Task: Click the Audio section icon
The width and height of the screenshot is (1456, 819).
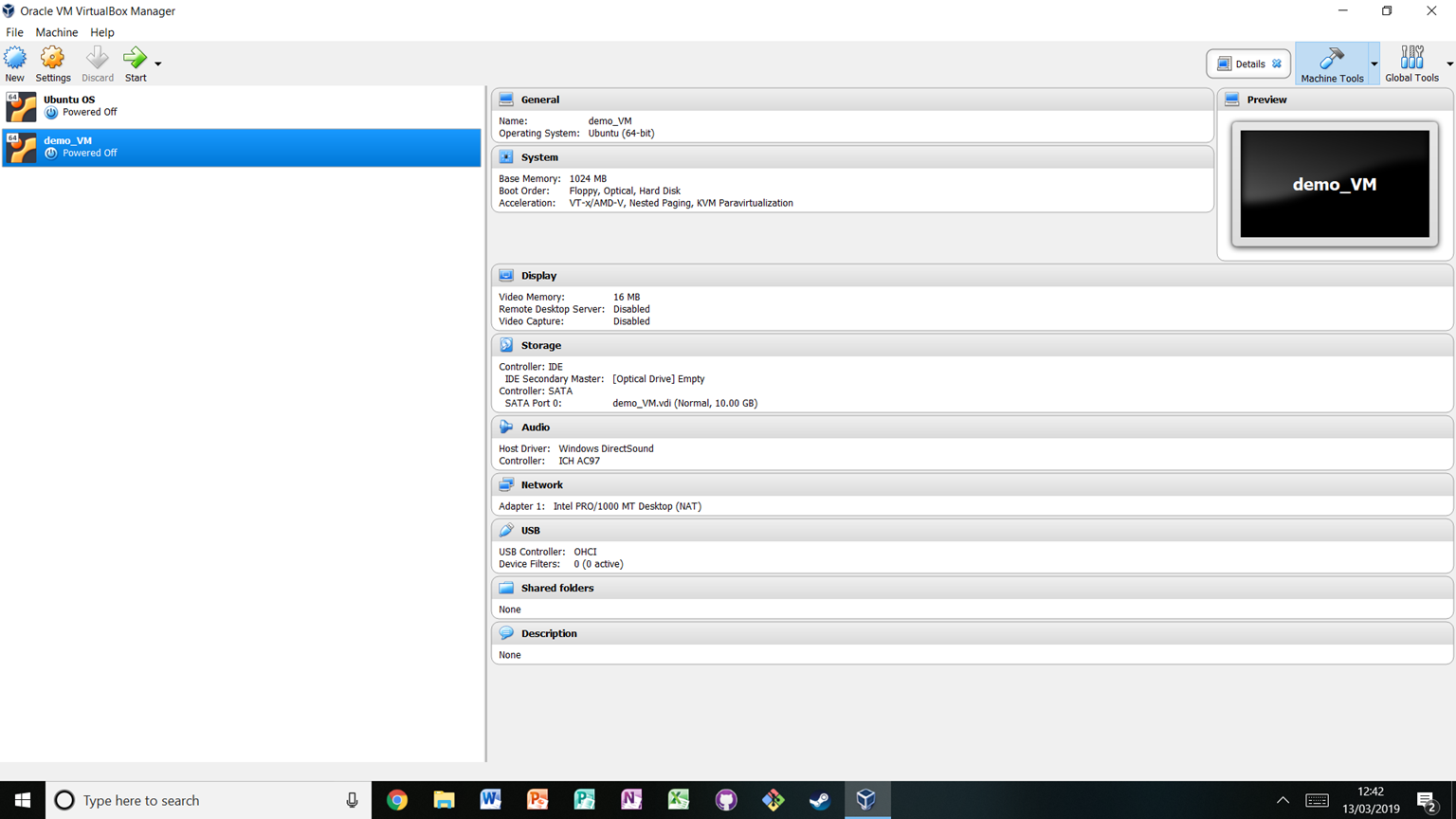Action: click(x=505, y=427)
